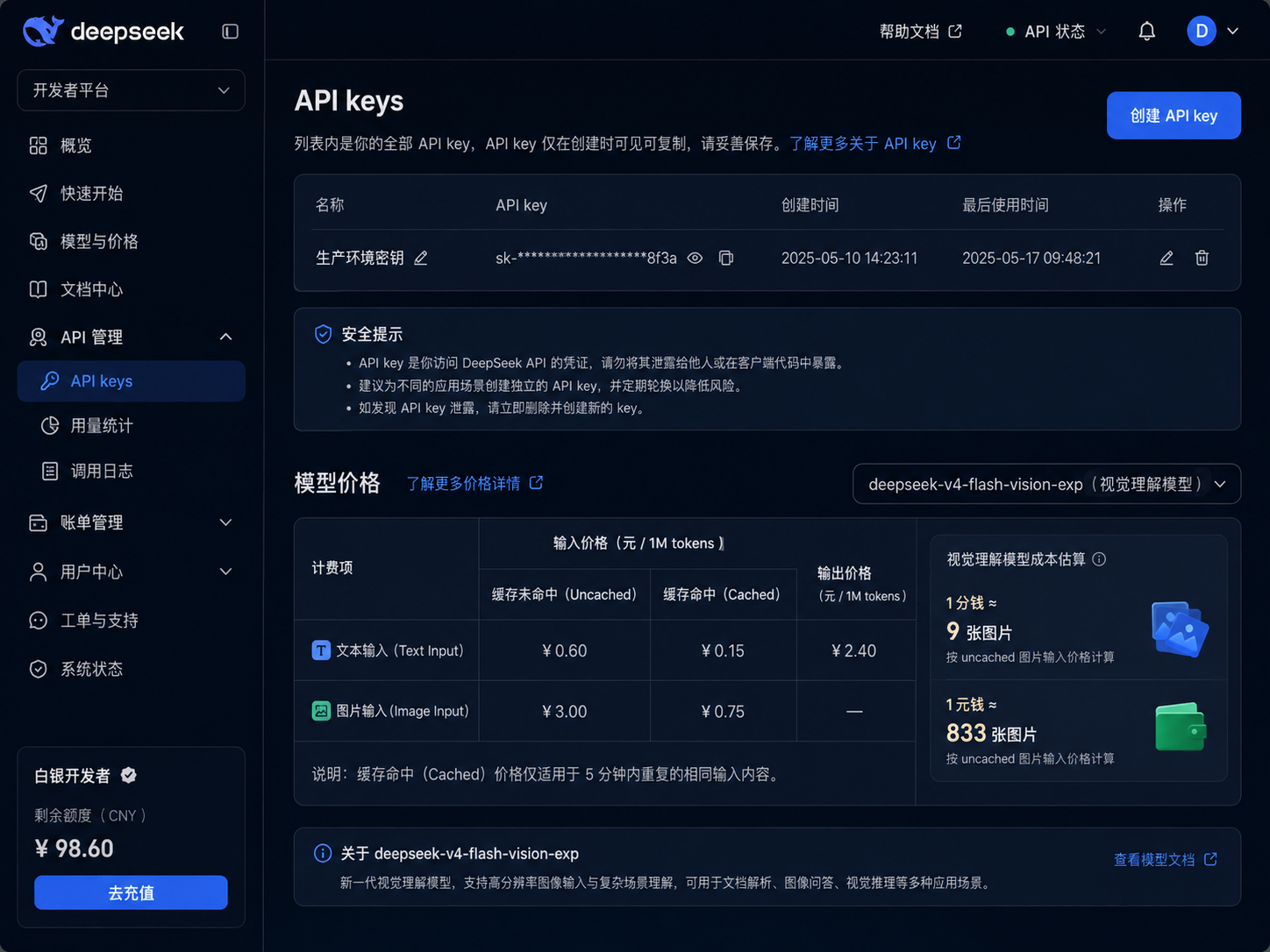Click the external icon after 查看模型文档
Viewport: 1270px width, 952px height.
tap(1210, 859)
